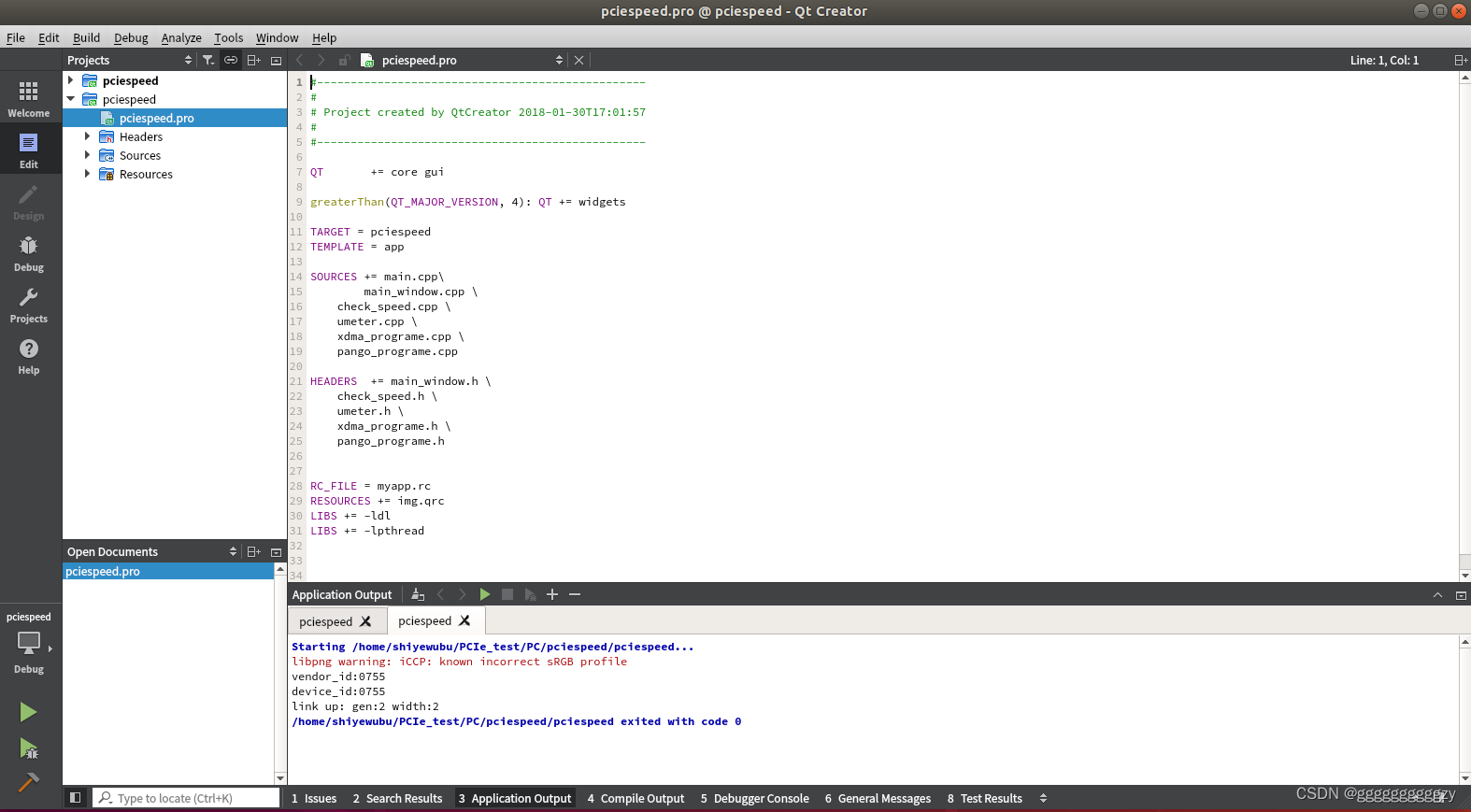The image size is (1471, 812).
Task: Expand the first pciespeed project node
Action: [x=70, y=80]
